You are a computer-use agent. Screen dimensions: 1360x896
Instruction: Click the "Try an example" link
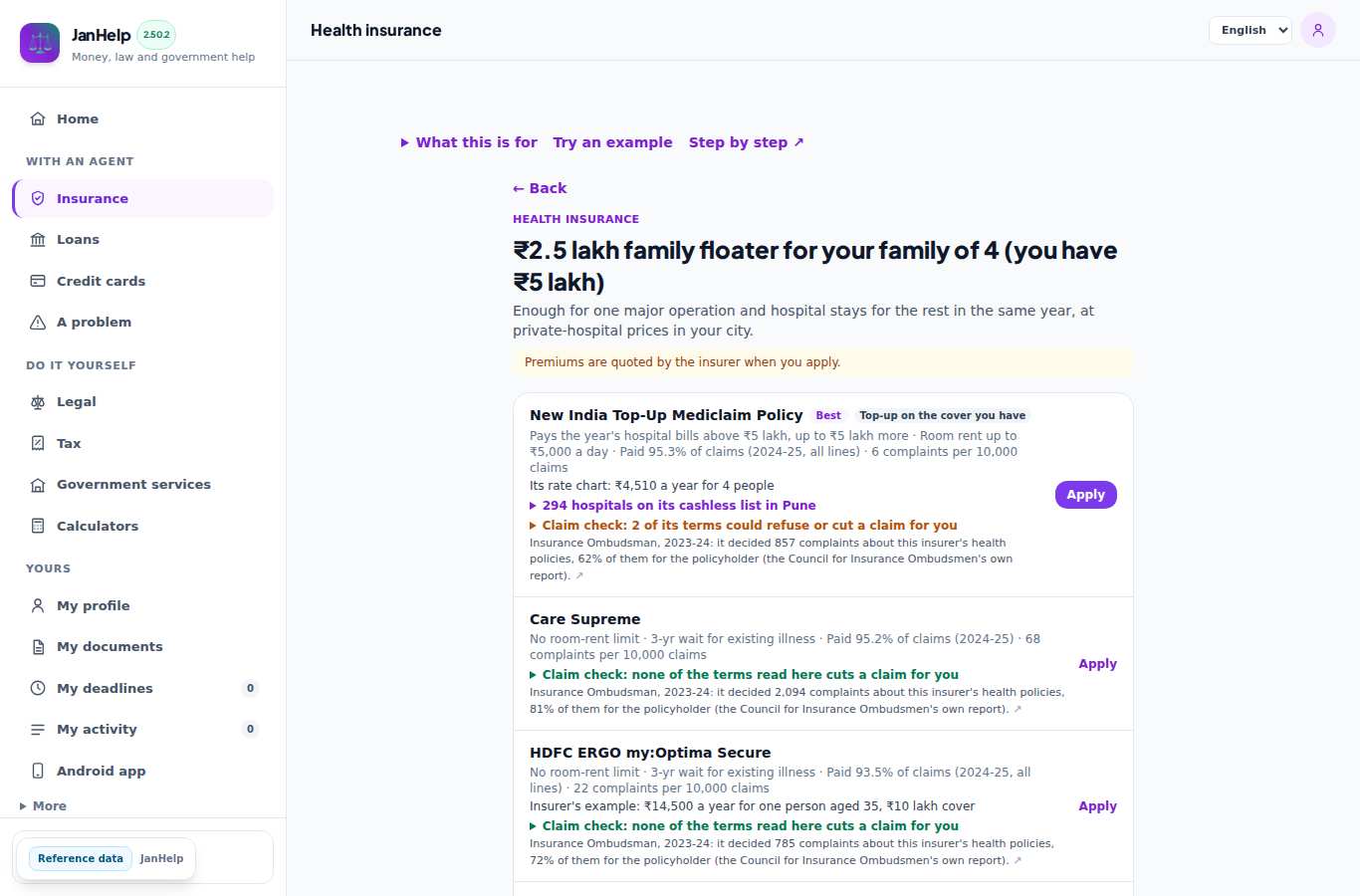[x=613, y=142]
